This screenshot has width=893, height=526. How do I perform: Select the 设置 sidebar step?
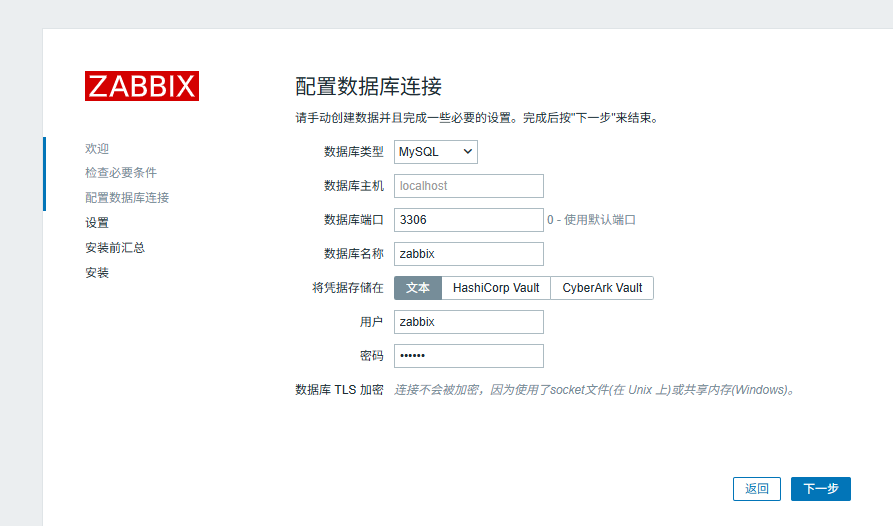97,223
